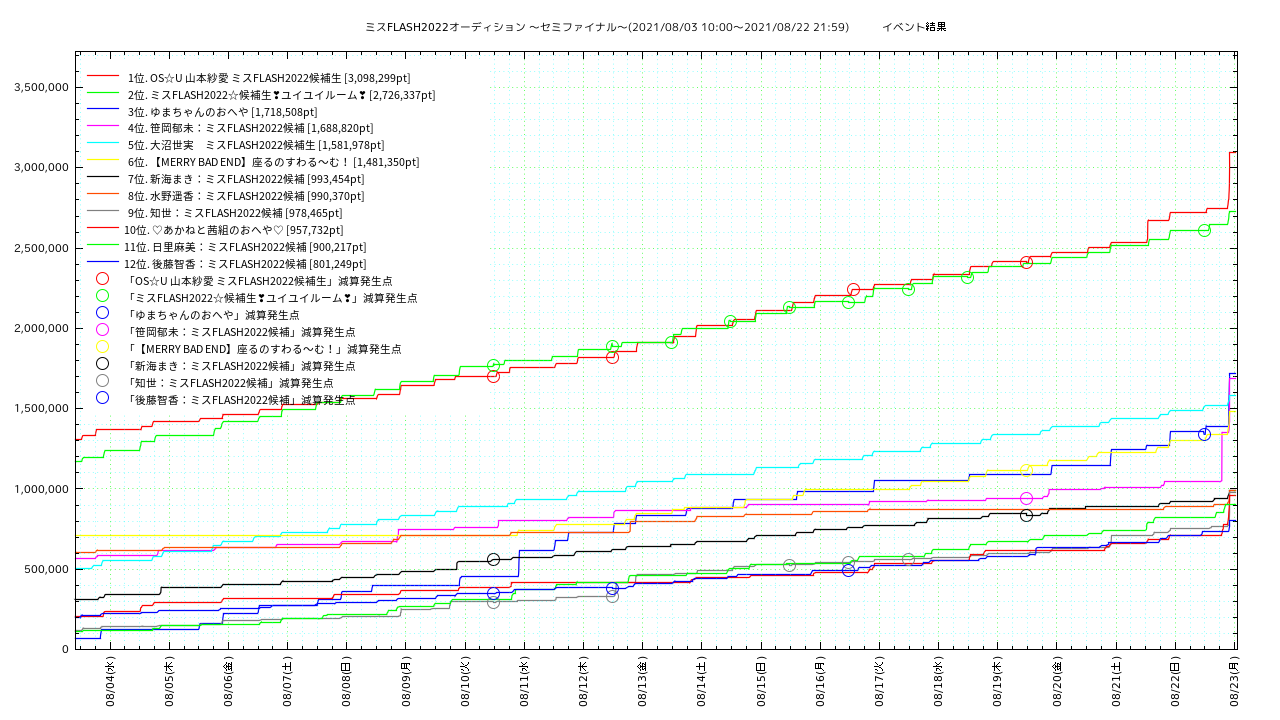Image resolution: width=1280 pixels, height=720 pixels.
Task: Click the magenta circle marker on the plotted magenta line
Action: point(1026,498)
